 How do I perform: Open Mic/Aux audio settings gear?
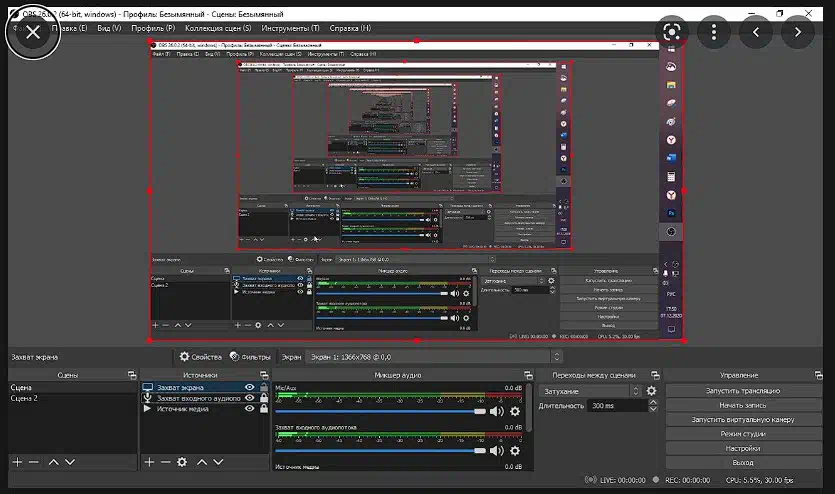pyautogui.click(x=515, y=411)
